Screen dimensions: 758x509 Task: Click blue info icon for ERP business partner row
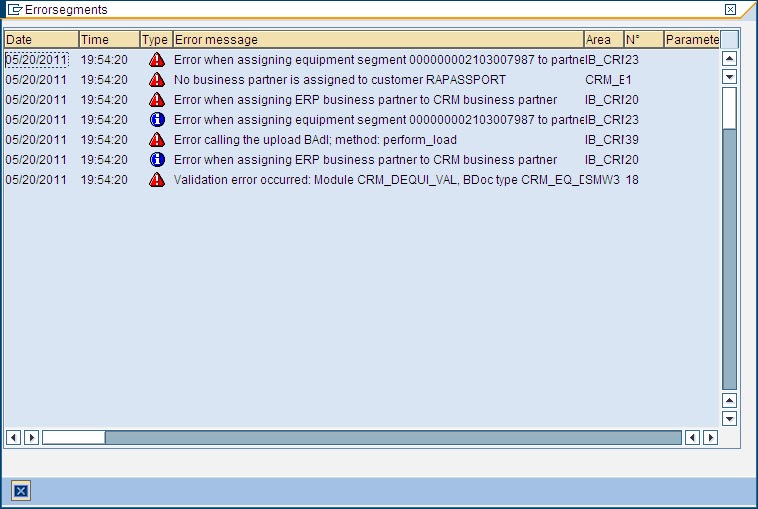pyautogui.click(x=157, y=160)
